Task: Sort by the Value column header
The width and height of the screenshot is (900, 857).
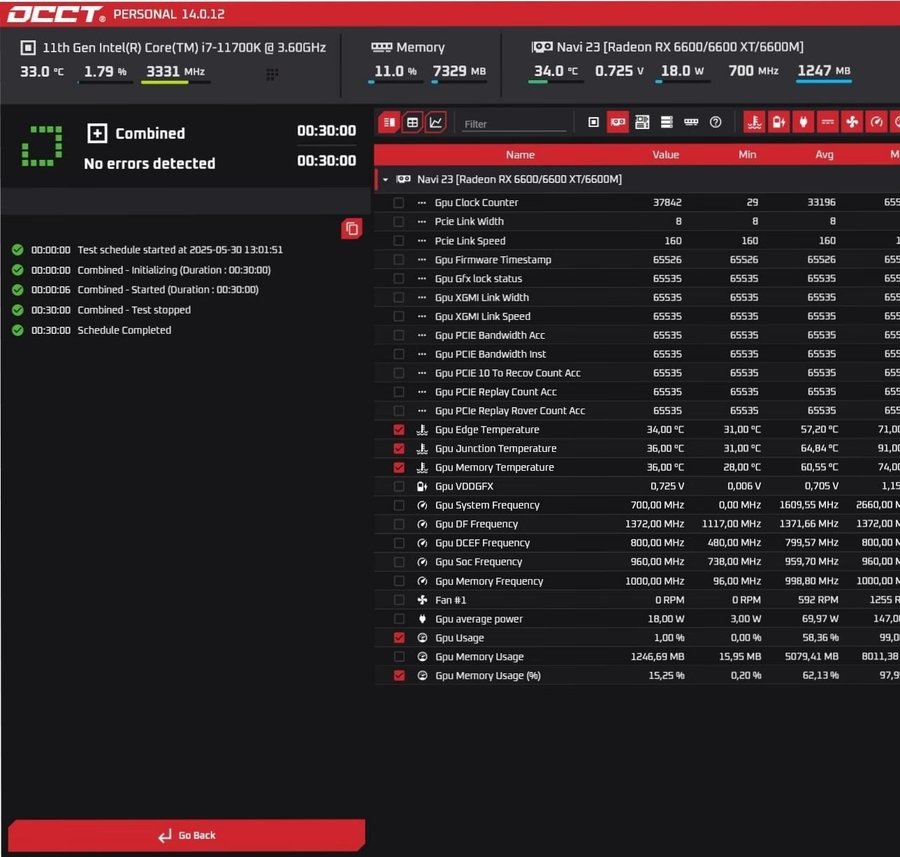Action: tap(665, 155)
